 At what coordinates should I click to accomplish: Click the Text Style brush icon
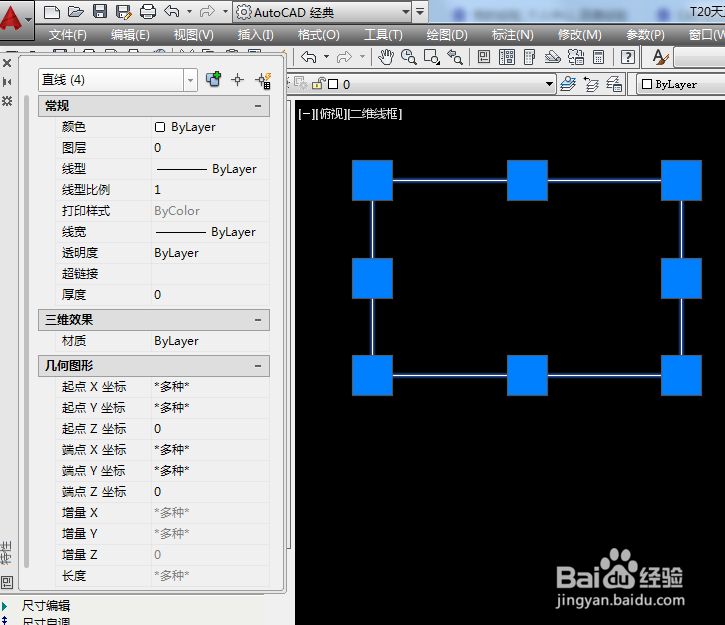660,57
